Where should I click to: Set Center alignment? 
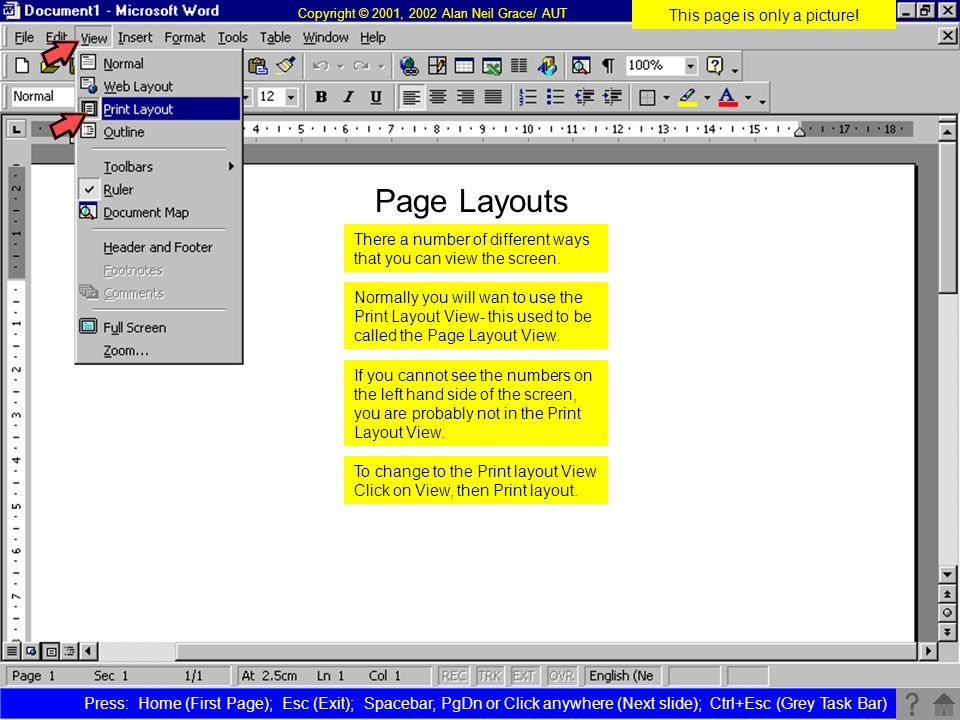click(x=438, y=97)
